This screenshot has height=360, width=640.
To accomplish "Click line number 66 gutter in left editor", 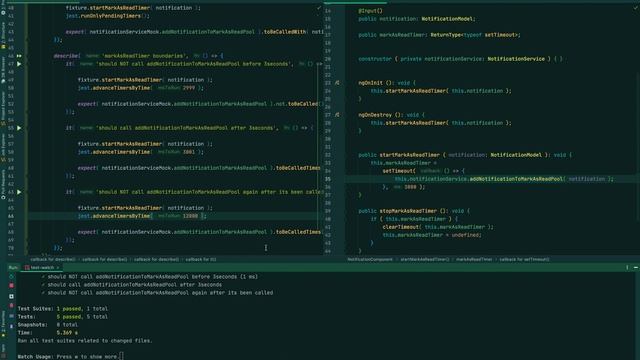I will tap(11, 216).
